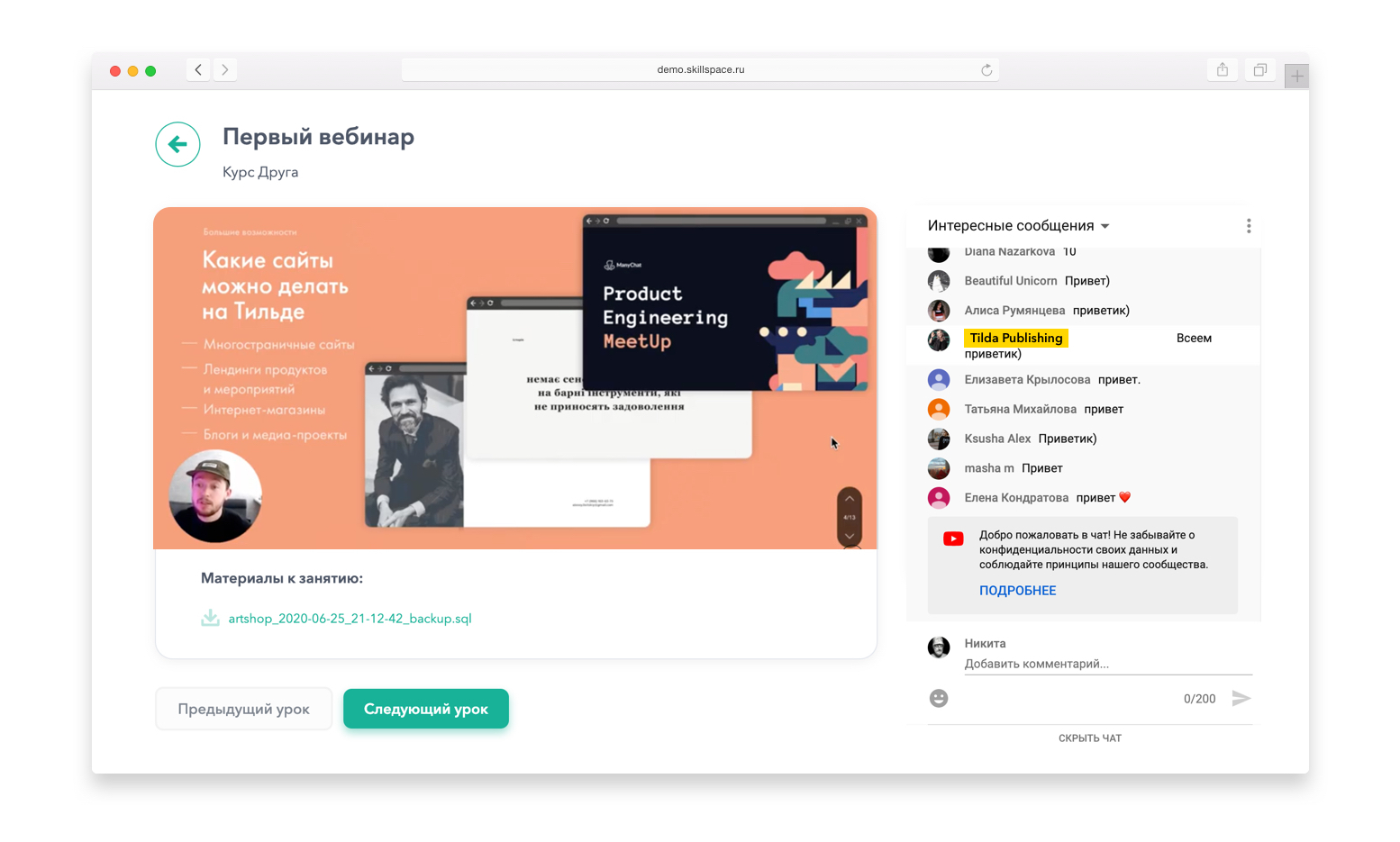1400x842 pixels.
Task: Advance slide with the down chevron
Action: [850, 536]
